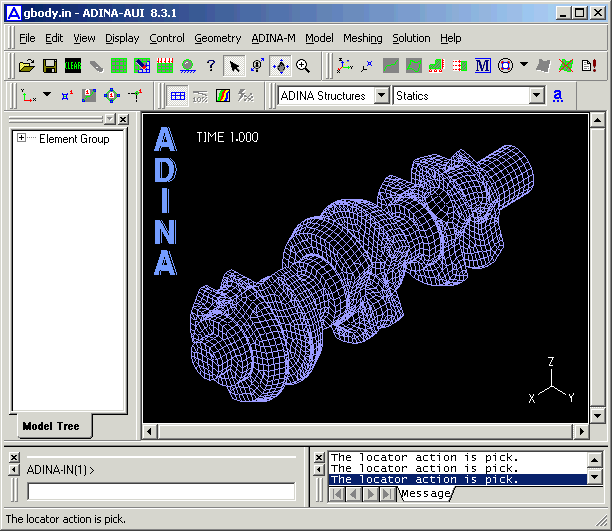Click the question mark query icon
Screen dimensions: 612x531
pos(211,66)
